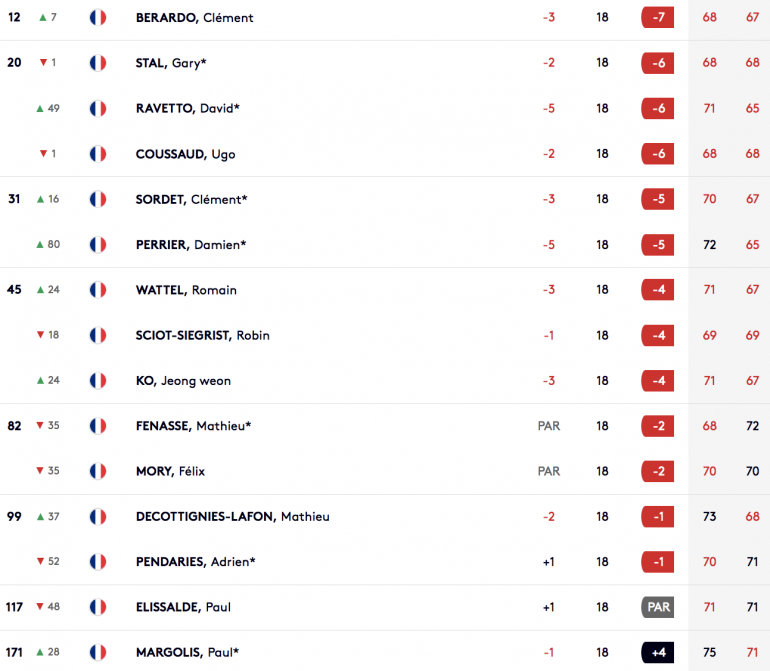
Task: Click the flag icon next to ELISSALDE, Paul
Action: 98,607
